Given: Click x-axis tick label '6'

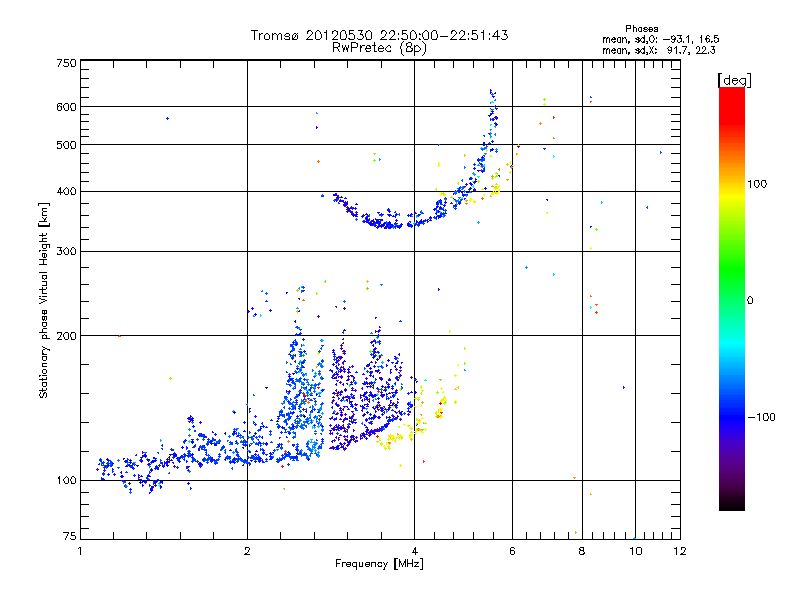Looking at the screenshot, I should [x=512, y=551].
